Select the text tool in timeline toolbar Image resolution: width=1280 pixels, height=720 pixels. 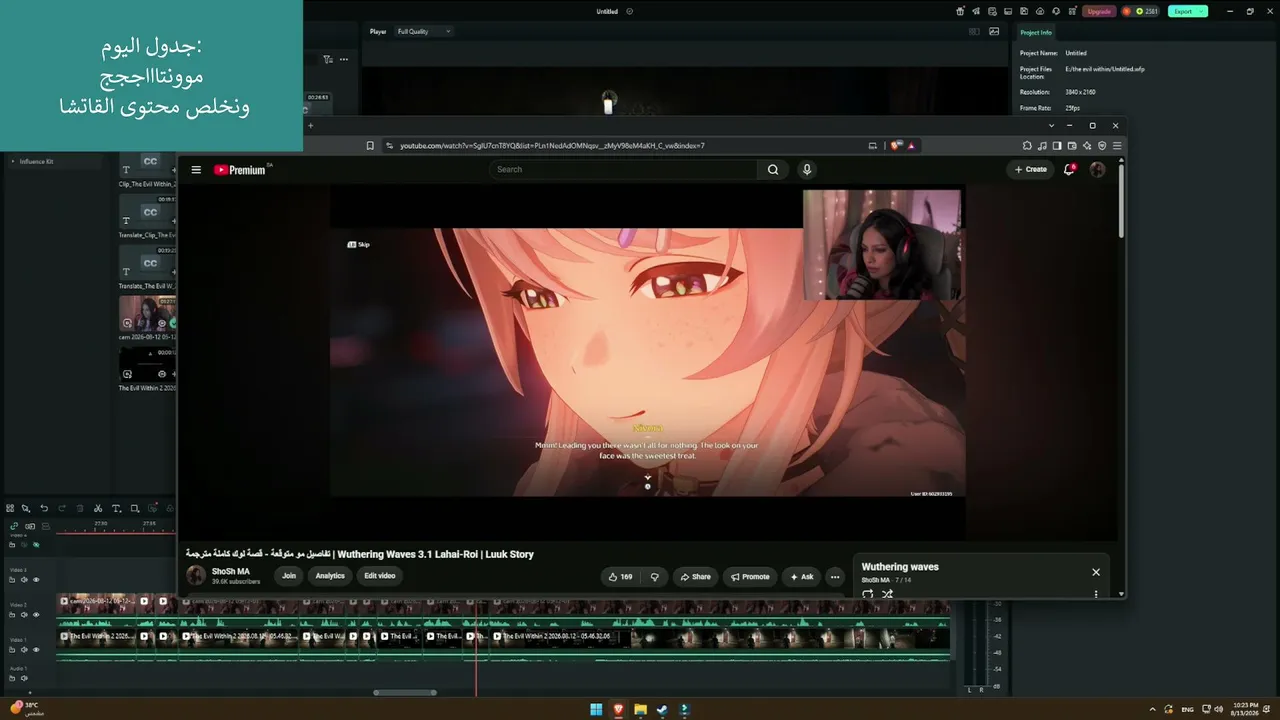pyautogui.click(x=116, y=509)
